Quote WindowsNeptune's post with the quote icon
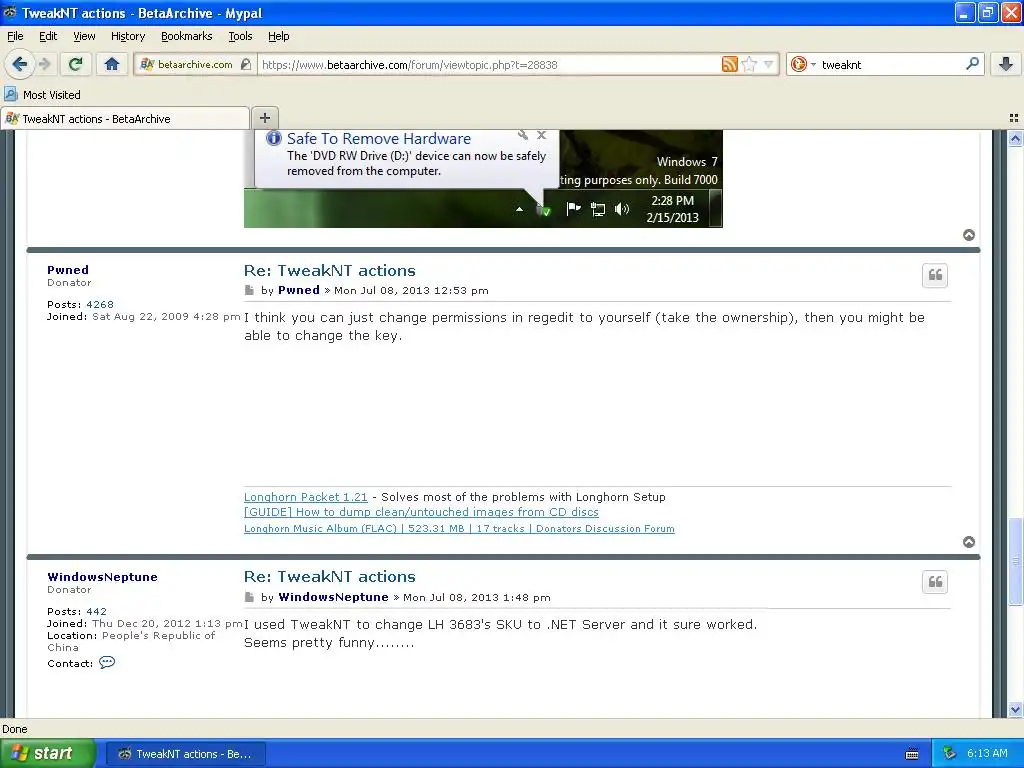 935,582
